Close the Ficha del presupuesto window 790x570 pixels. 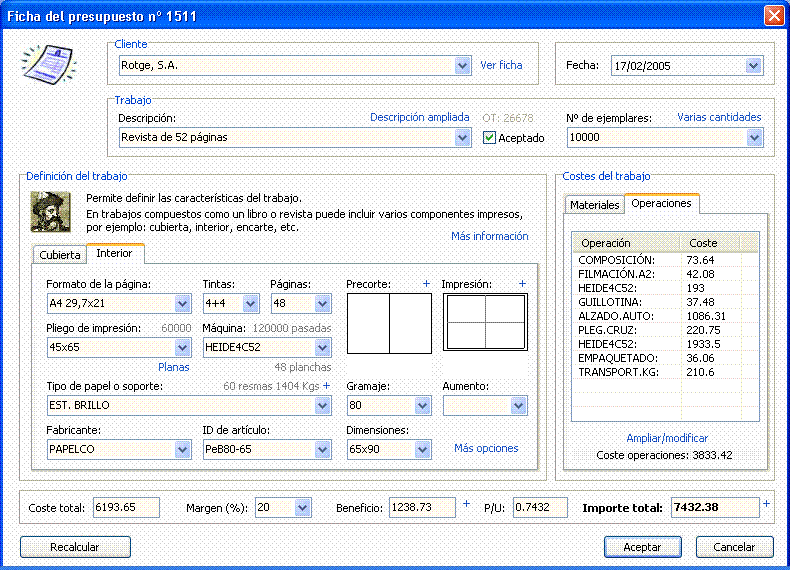click(x=774, y=15)
